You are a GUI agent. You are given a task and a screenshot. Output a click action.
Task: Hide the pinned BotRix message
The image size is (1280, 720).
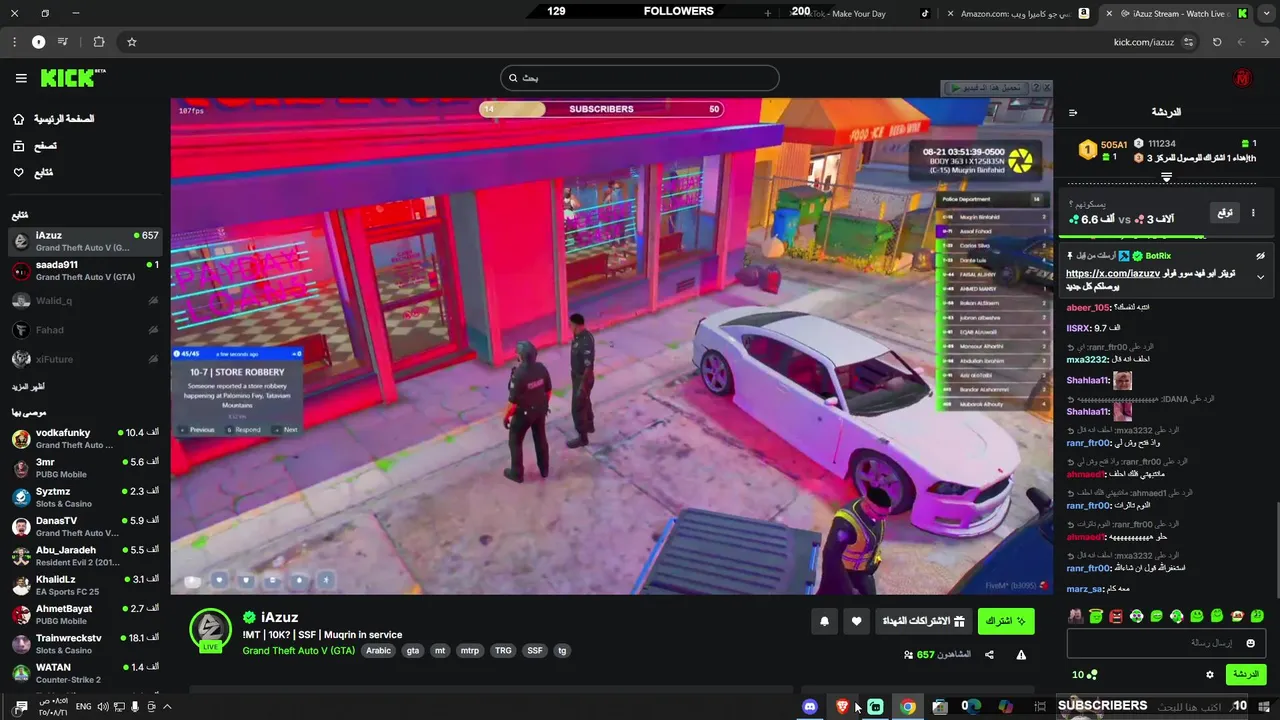click(x=1260, y=256)
